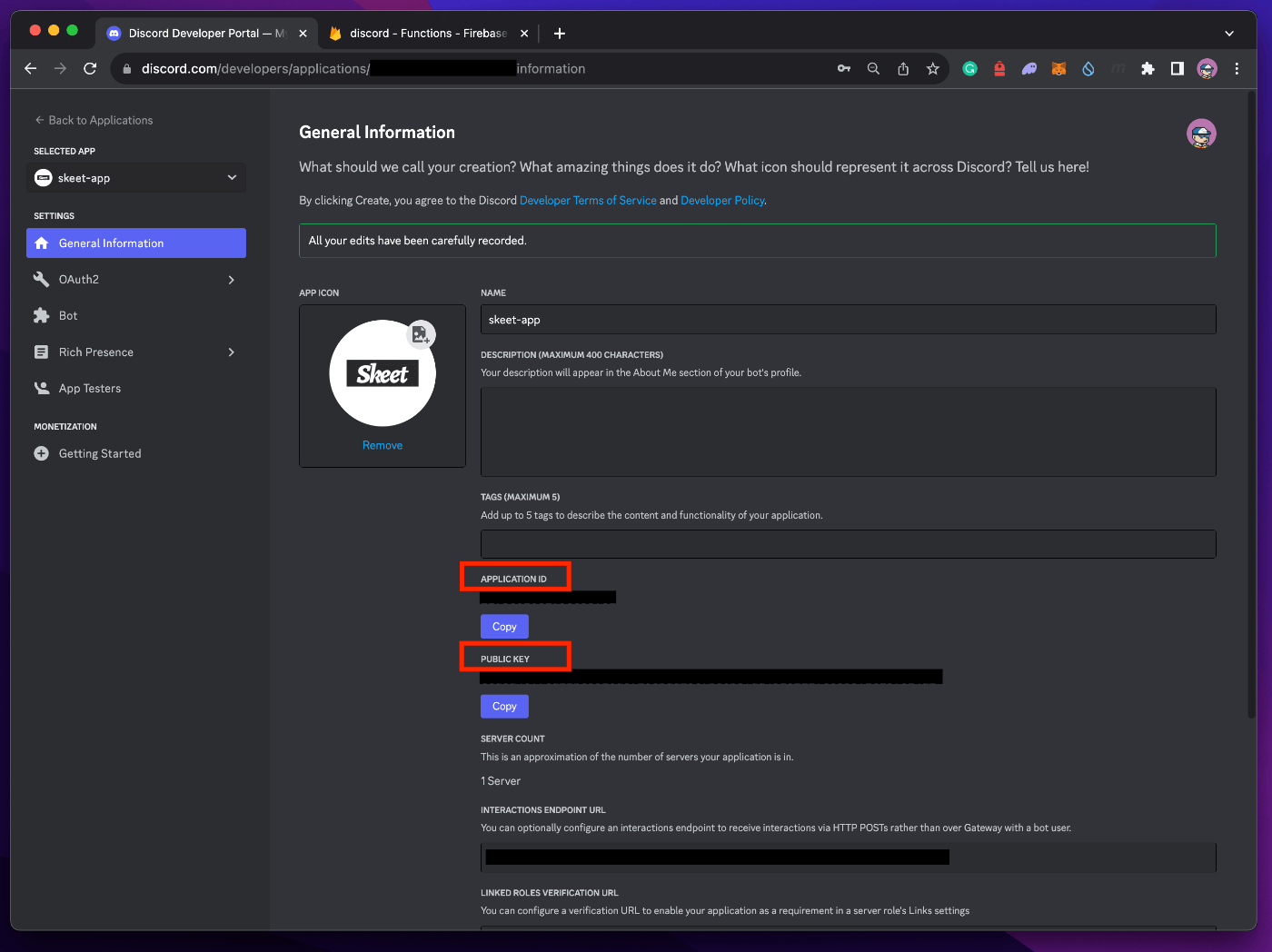Copy the Application ID
The height and width of the screenshot is (952, 1272).
pyautogui.click(x=504, y=627)
